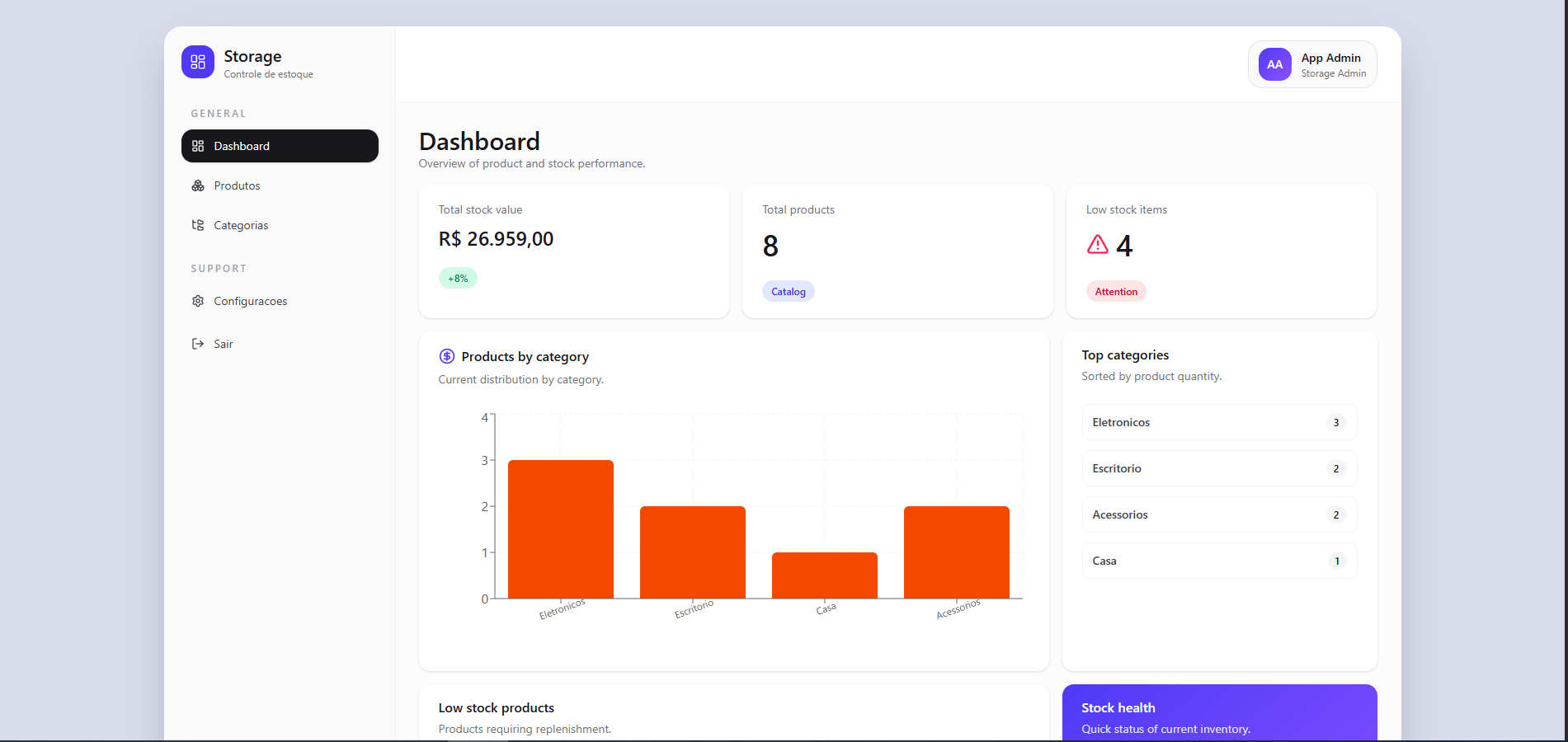This screenshot has height=742, width=1568.
Task: Click the Configuracoes gear icon
Action: pos(198,301)
